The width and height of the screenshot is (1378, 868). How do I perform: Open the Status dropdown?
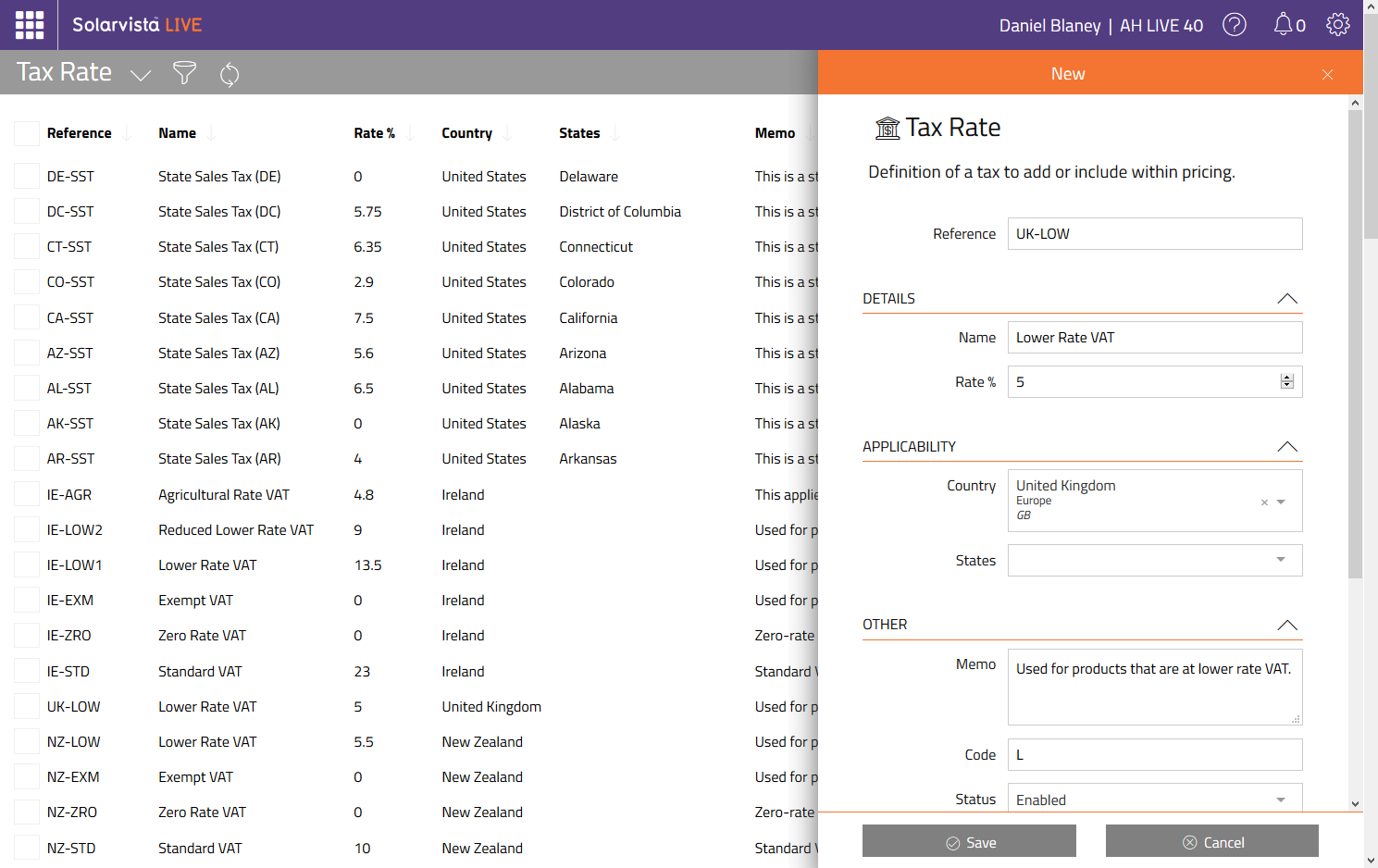[x=1155, y=799]
